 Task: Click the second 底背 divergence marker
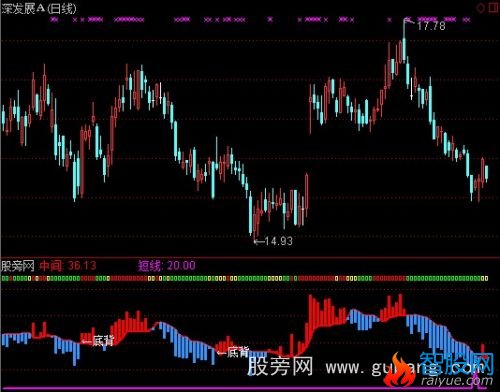point(238,352)
